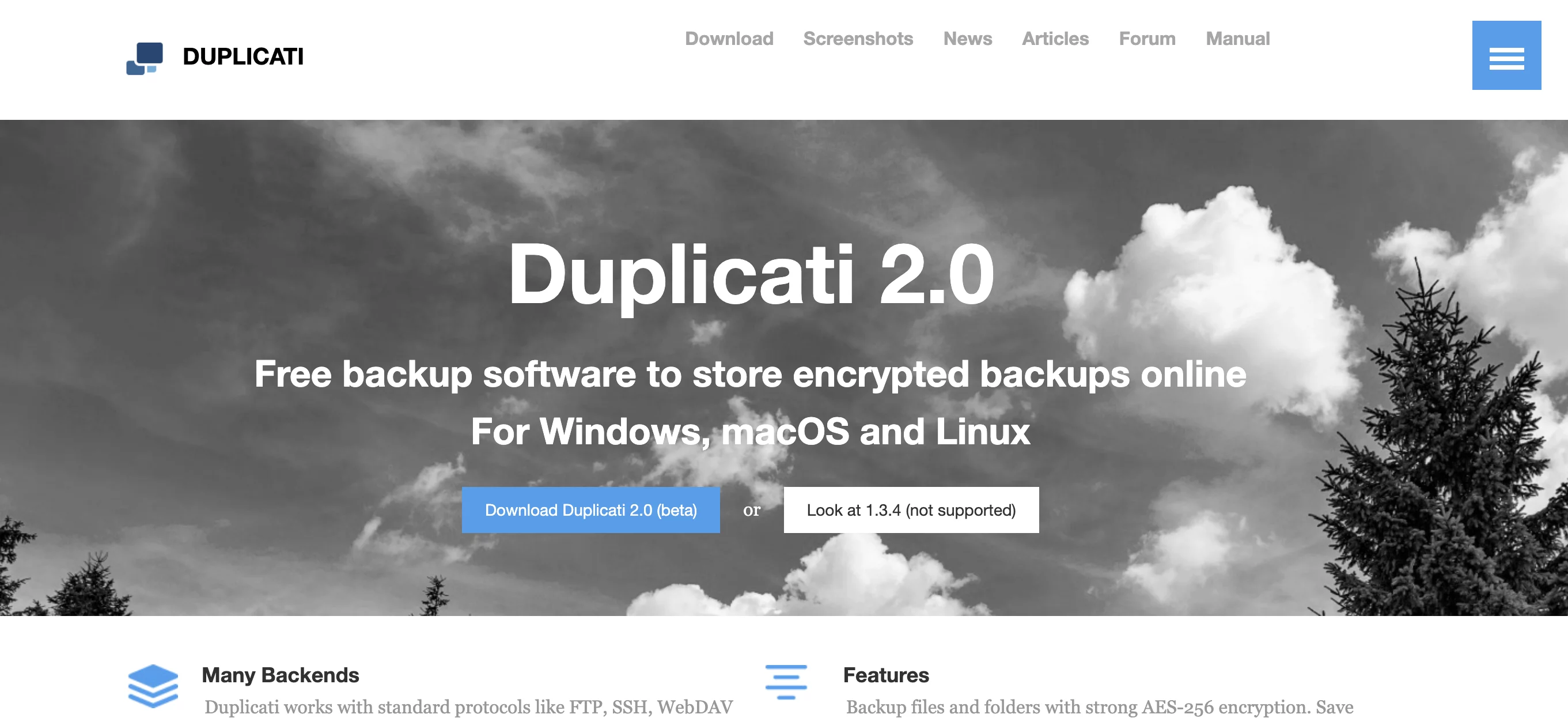
Task: Navigate to Screenshots section
Action: [859, 39]
